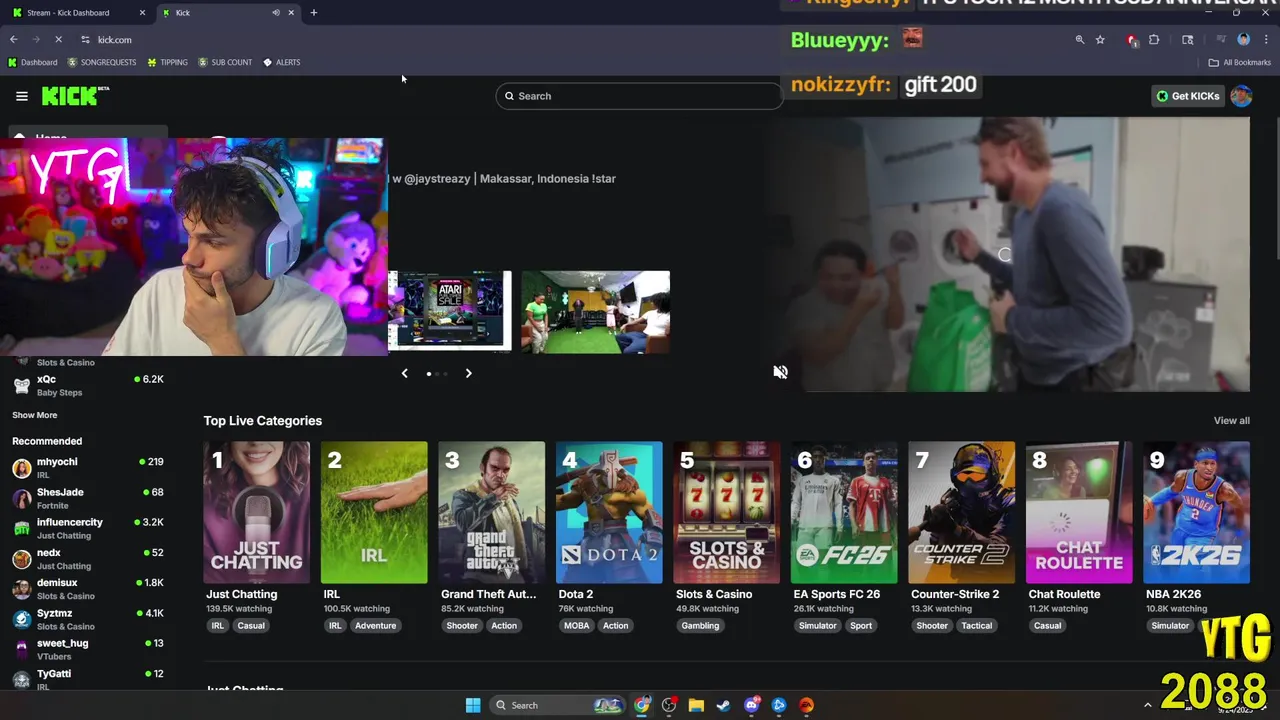Open the Chat Roulette category card
1280x720 pixels.
click(1079, 512)
